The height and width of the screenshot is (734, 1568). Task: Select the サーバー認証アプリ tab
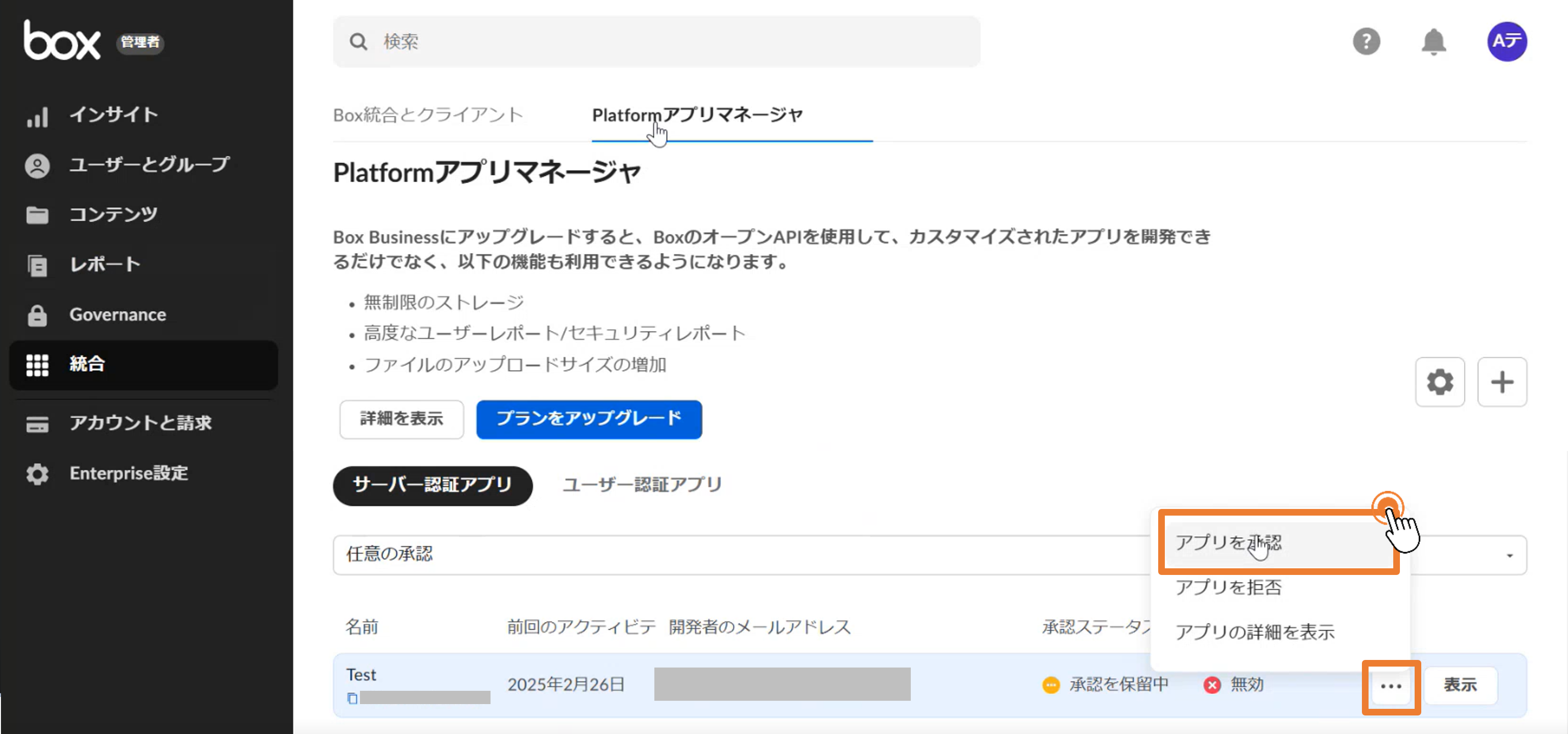click(x=432, y=485)
